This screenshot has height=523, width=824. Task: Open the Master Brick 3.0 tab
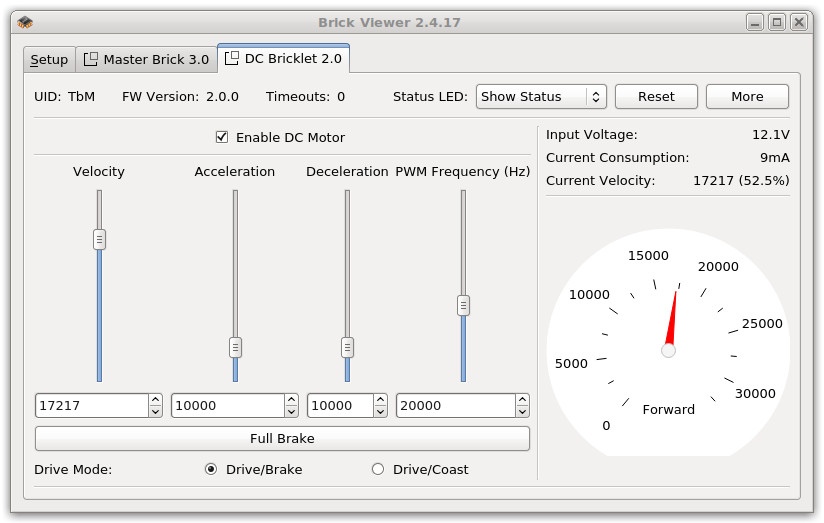coord(147,59)
